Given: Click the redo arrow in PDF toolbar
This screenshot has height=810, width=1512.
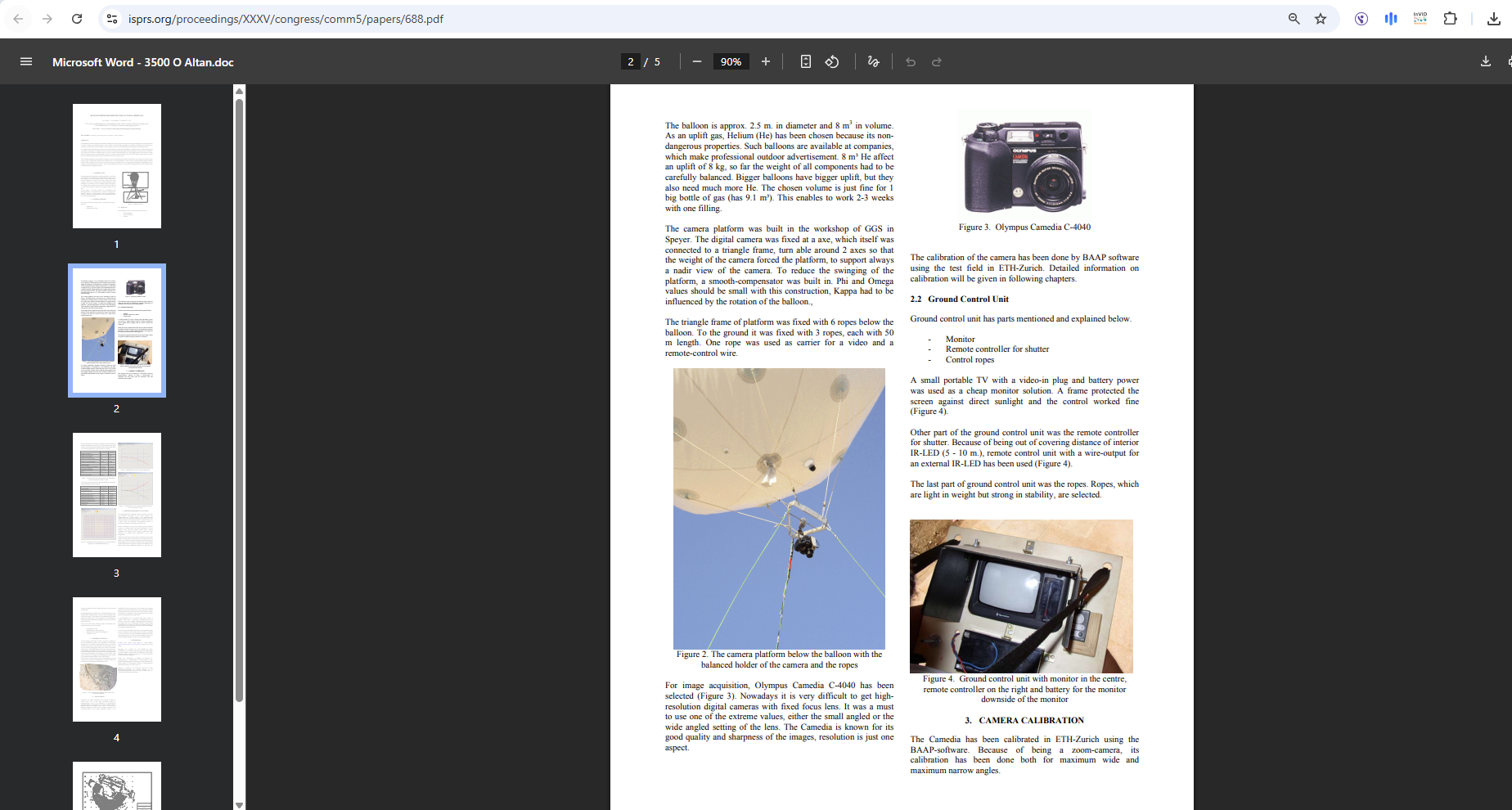Looking at the screenshot, I should tap(937, 61).
